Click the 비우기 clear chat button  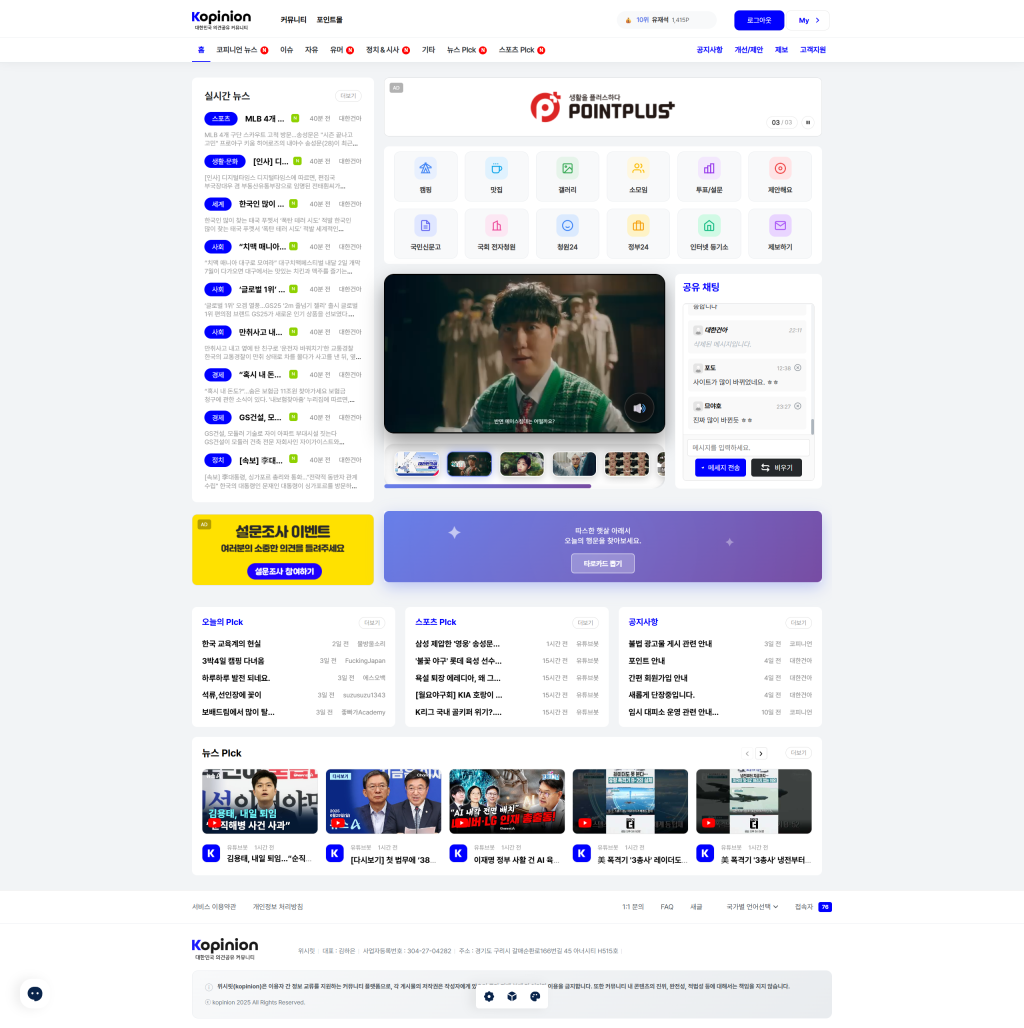(x=776, y=467)
